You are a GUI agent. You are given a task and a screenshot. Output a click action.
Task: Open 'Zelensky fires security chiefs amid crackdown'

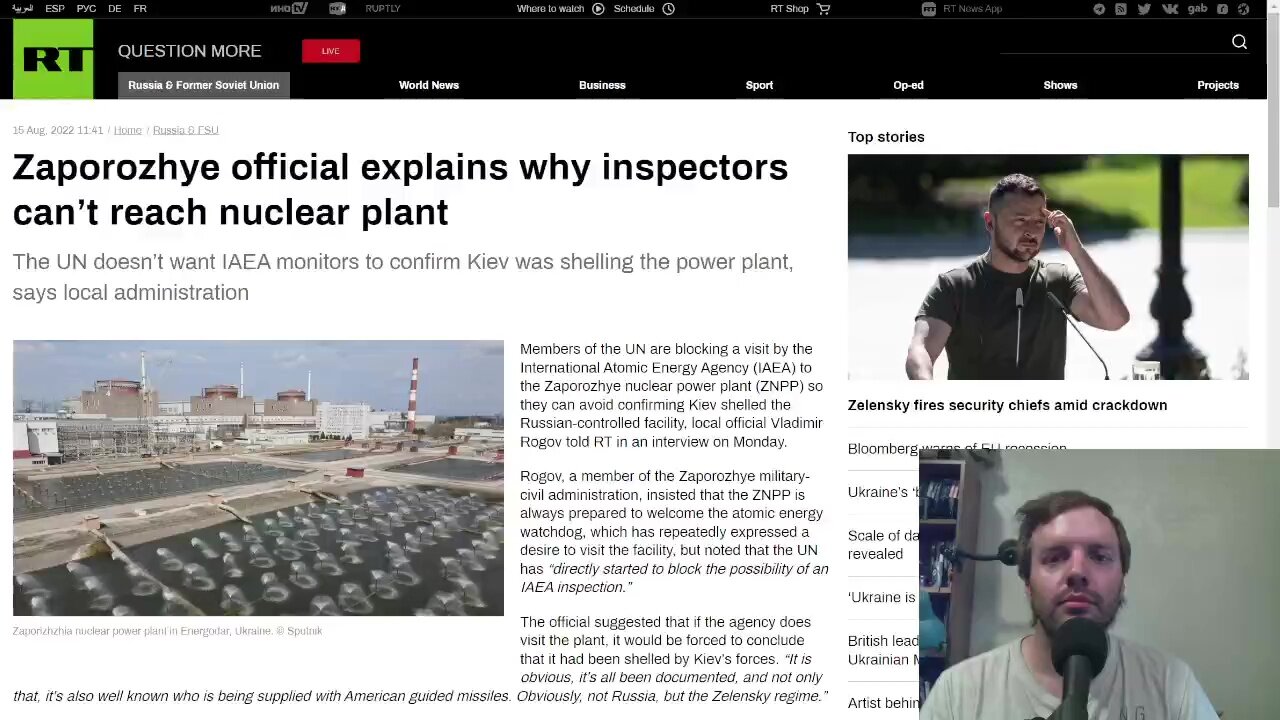coord(1007,405)
